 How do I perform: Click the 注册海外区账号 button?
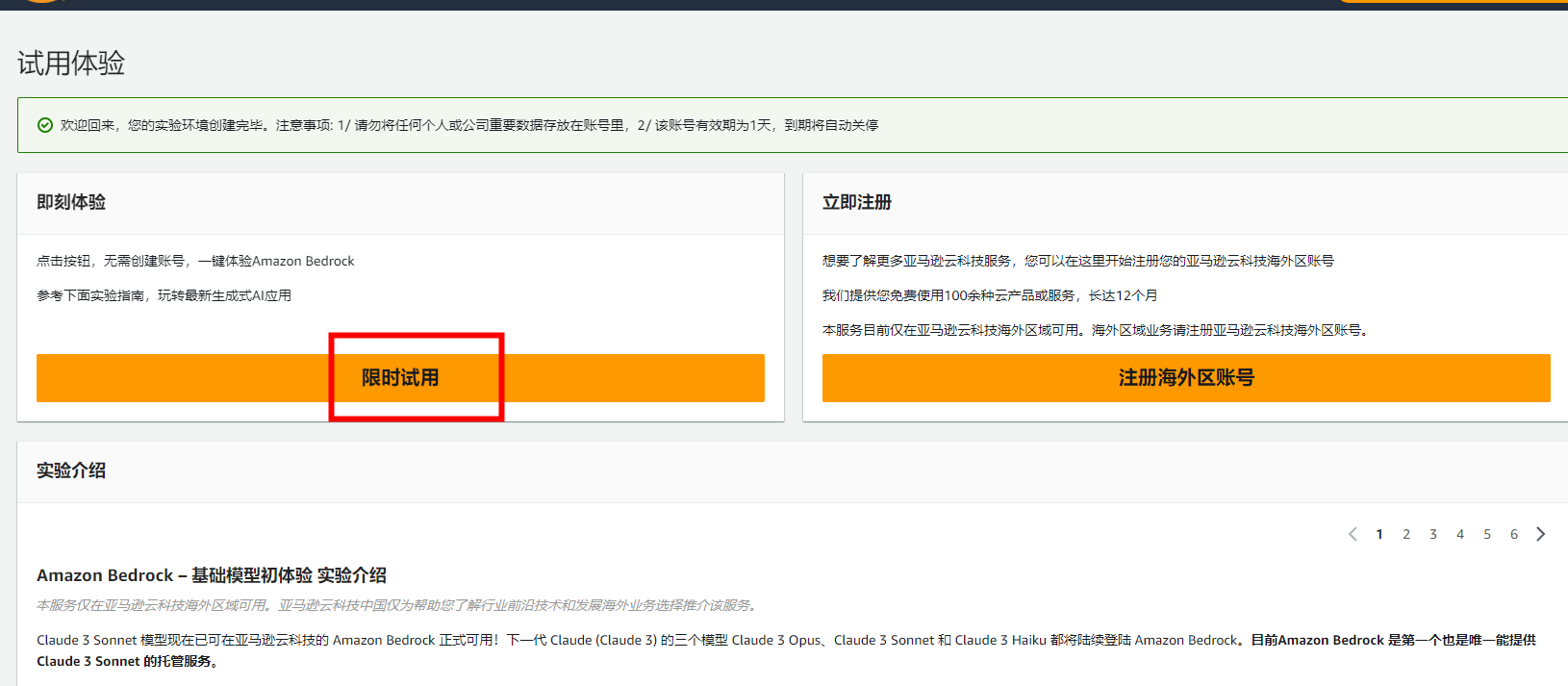point(1186,378)
